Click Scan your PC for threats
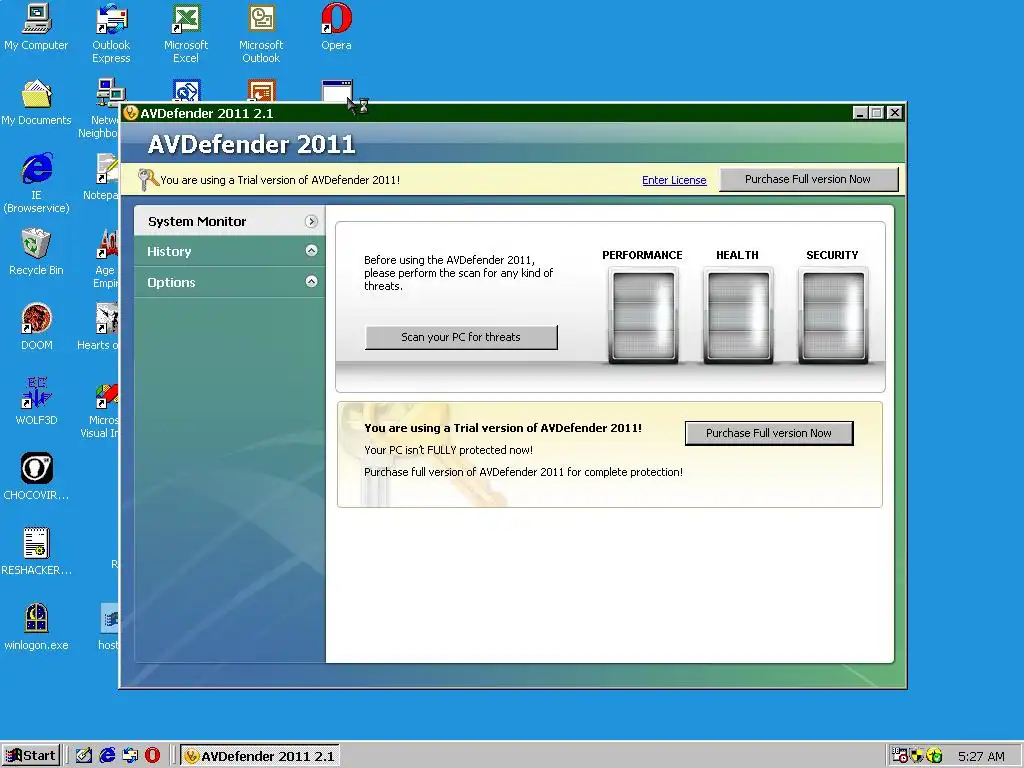1024x768 pixels. (x=461, y=337)
